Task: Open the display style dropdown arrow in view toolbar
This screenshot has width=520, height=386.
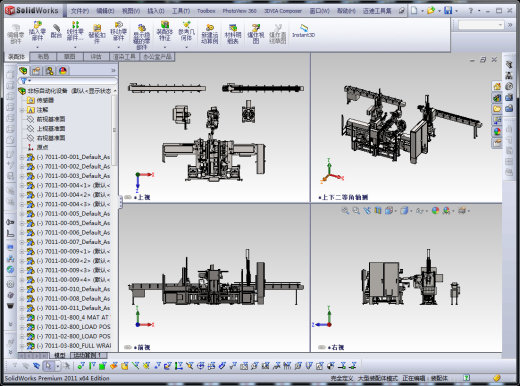Action: 411,211
